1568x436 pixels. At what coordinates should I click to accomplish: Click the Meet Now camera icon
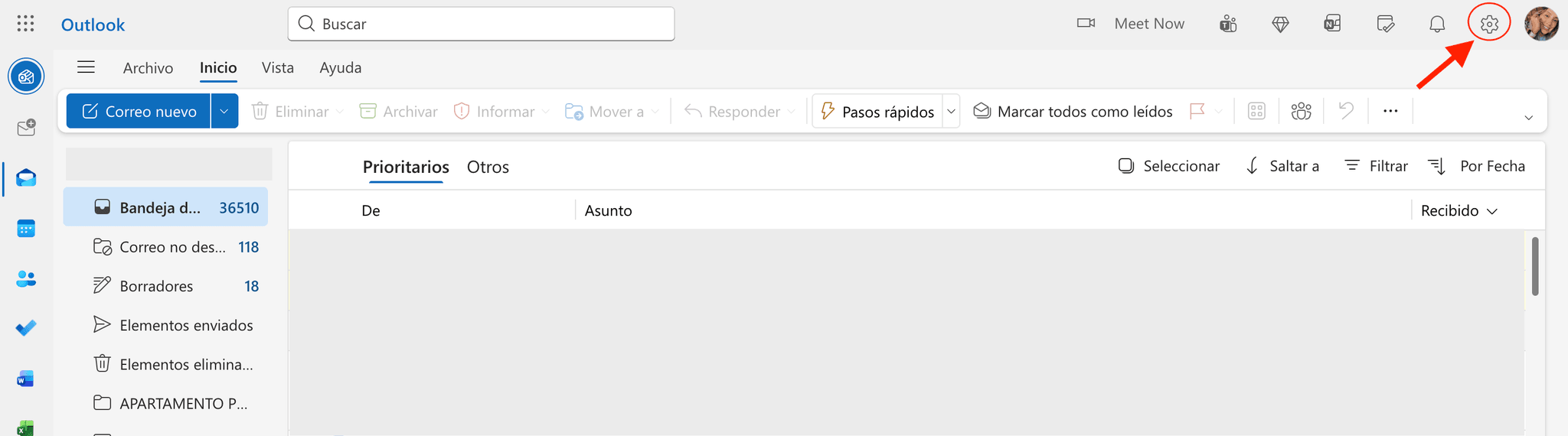(x=1086, y=23)
